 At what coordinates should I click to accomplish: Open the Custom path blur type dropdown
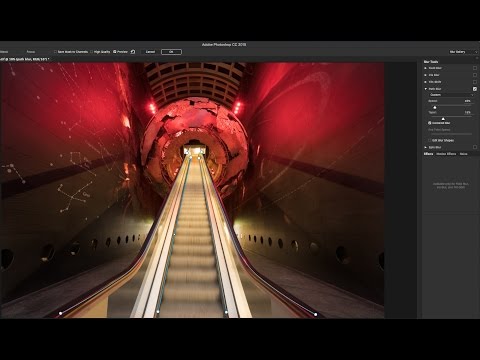(451, 95)
